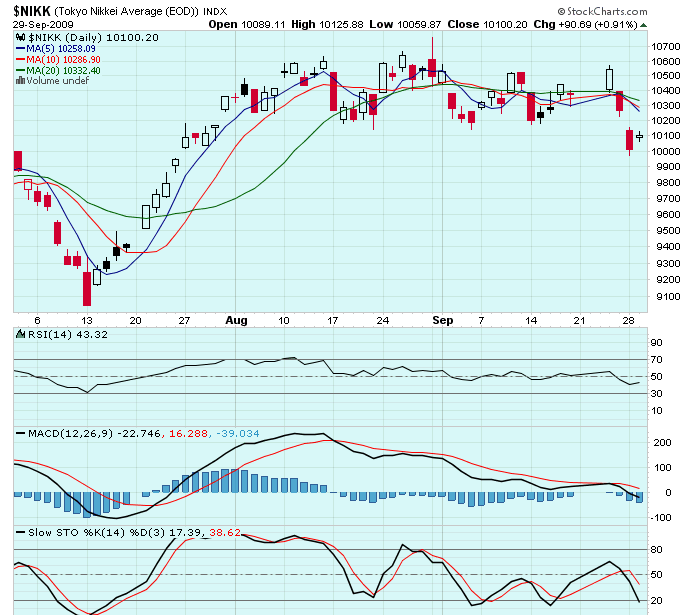Click the red MA(10) legend line marker
The width and height of the screenshot is (694, 615).
click(x=20, y=59)
